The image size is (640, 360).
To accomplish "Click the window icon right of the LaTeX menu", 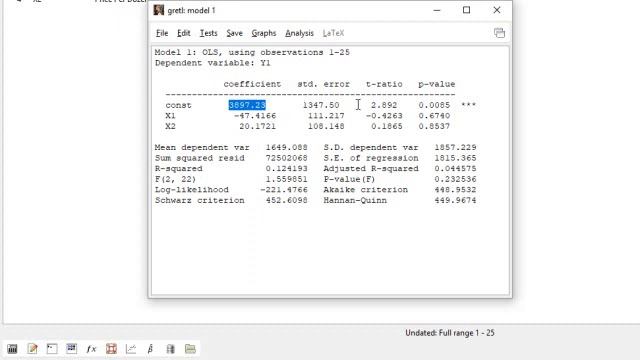I will tap(499, 33).
